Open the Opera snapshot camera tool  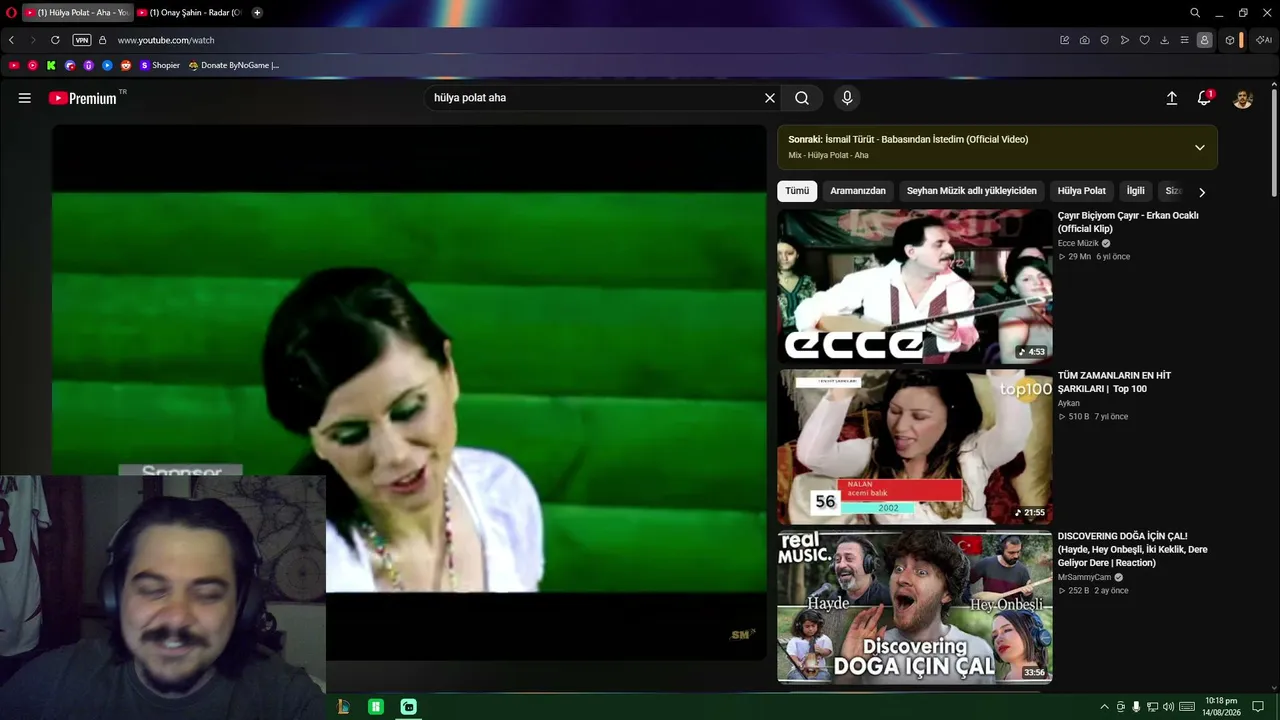[1085, 40]
